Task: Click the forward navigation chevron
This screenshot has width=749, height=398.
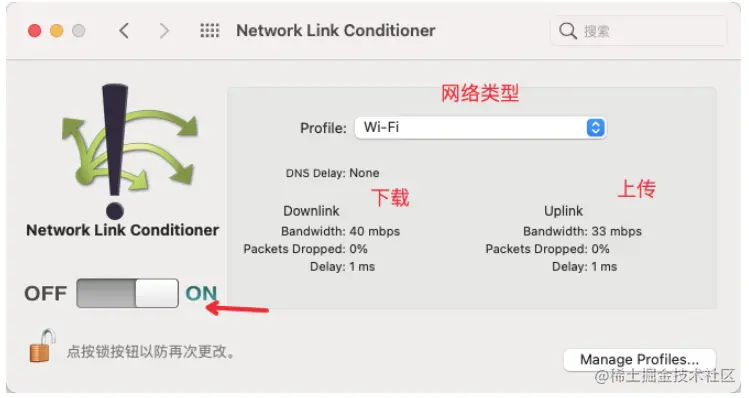Action: [x=164, y=31]
